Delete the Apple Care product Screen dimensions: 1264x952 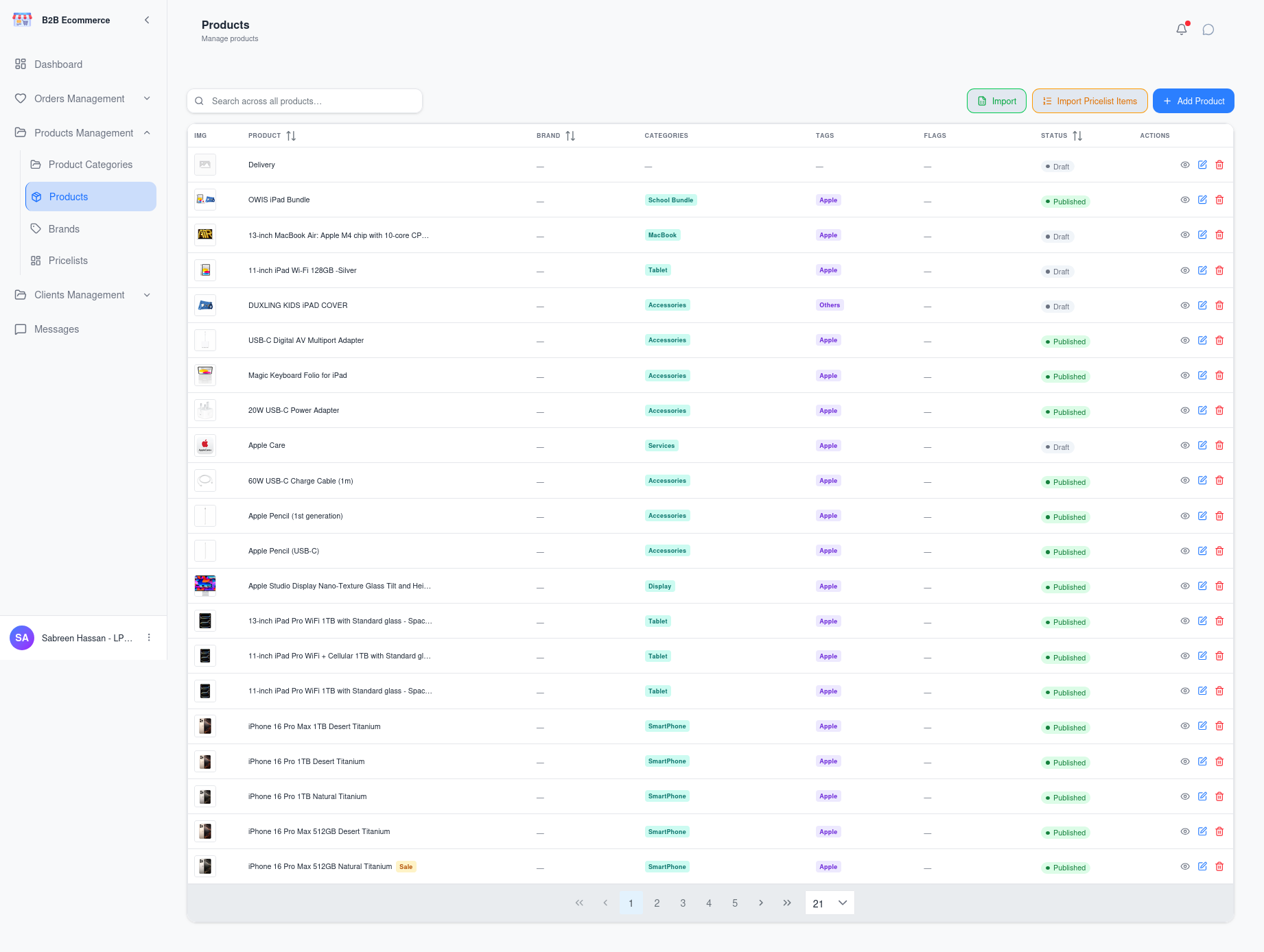[1219, 445]
